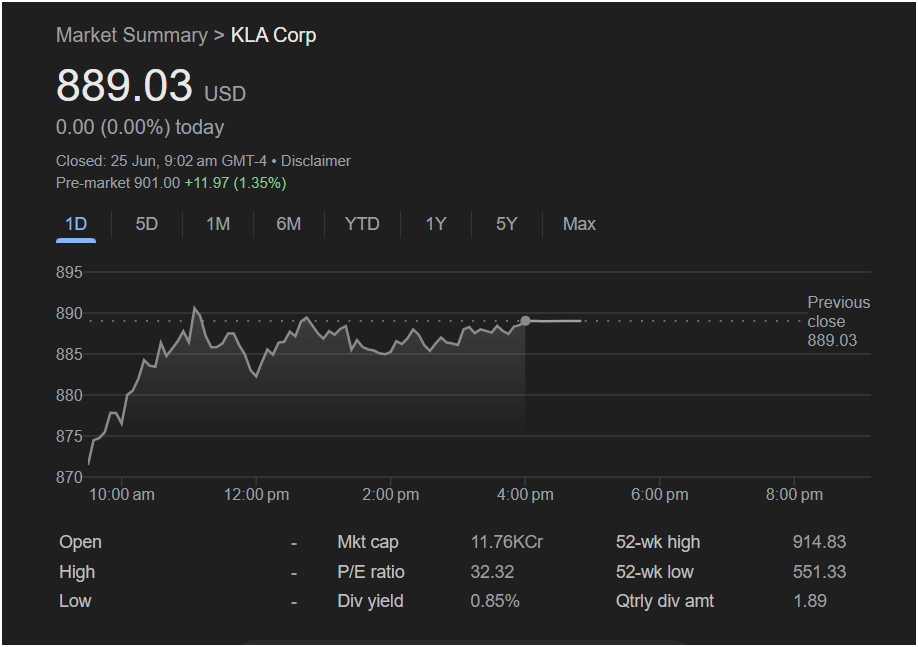Click the closing price marker dot on chart
This screenshot has height=647, width=918.
tap(525, 321)
